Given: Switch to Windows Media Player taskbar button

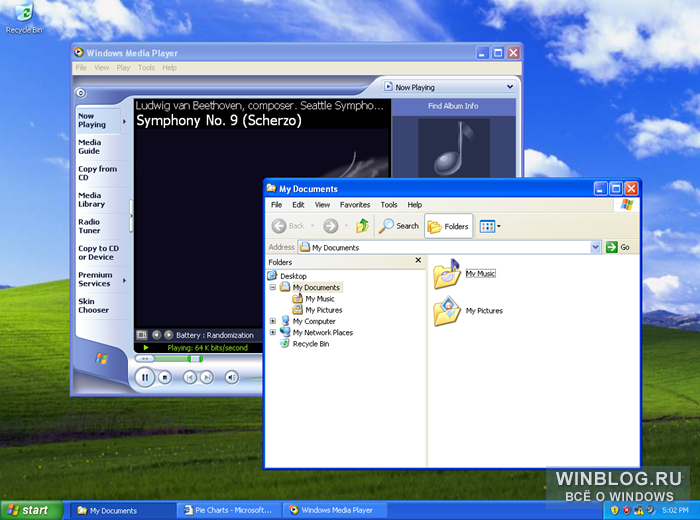Looking at the screenshot, I should [x=334, y=510].
